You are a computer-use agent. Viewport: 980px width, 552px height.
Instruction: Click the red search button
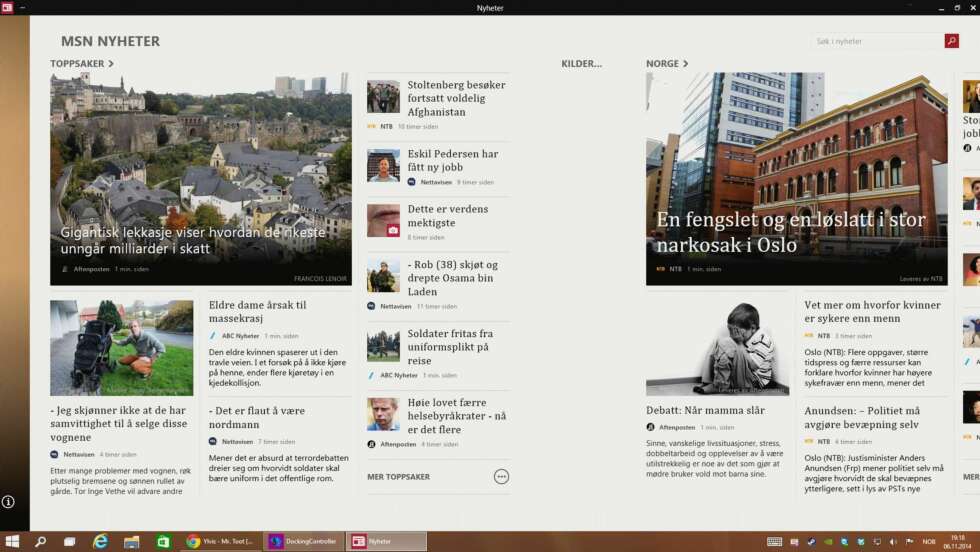pyautogui.click(x=951, y=41)
